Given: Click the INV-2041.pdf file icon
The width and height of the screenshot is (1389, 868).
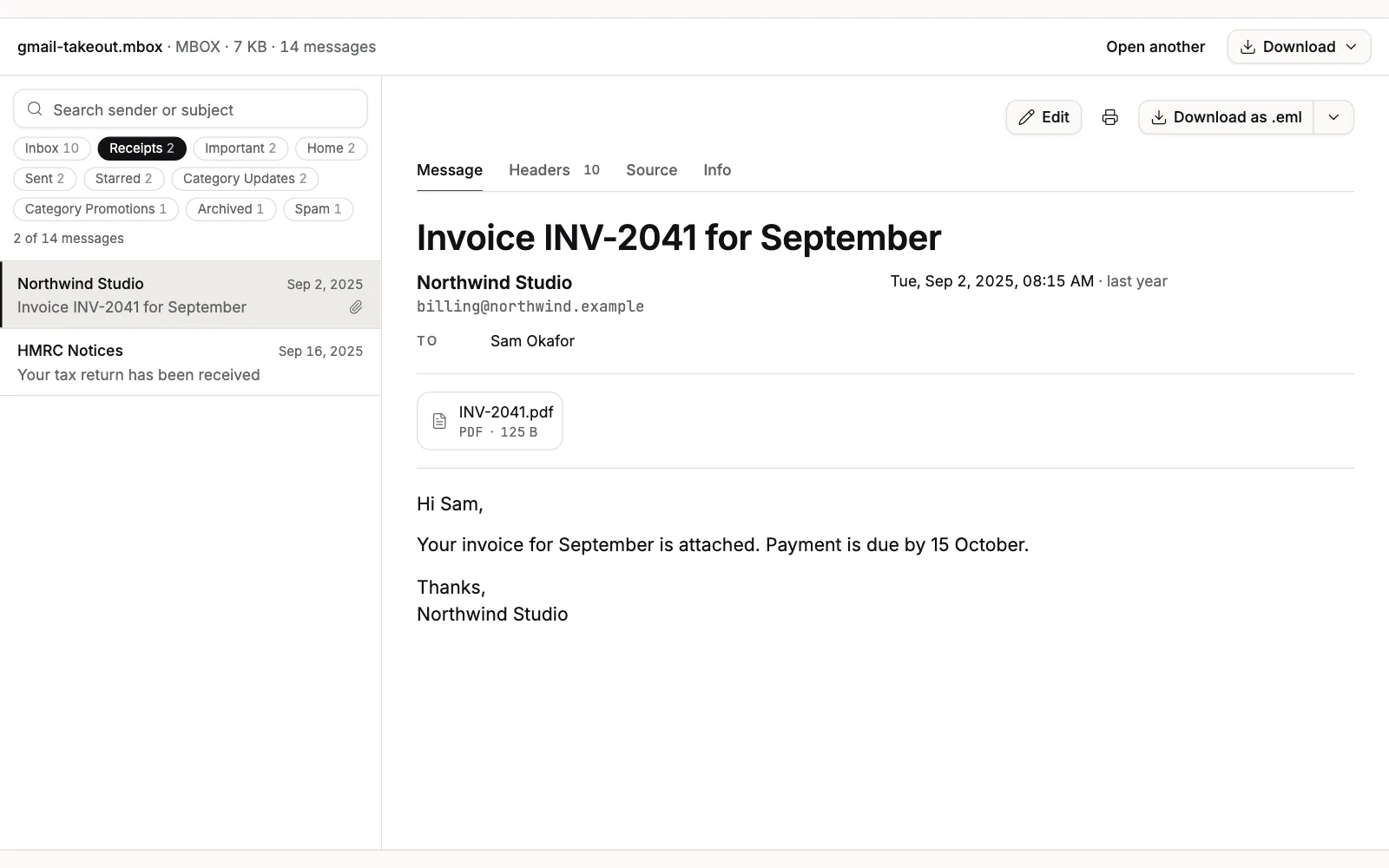Looking at the screenshot, I should pos(439,421).
